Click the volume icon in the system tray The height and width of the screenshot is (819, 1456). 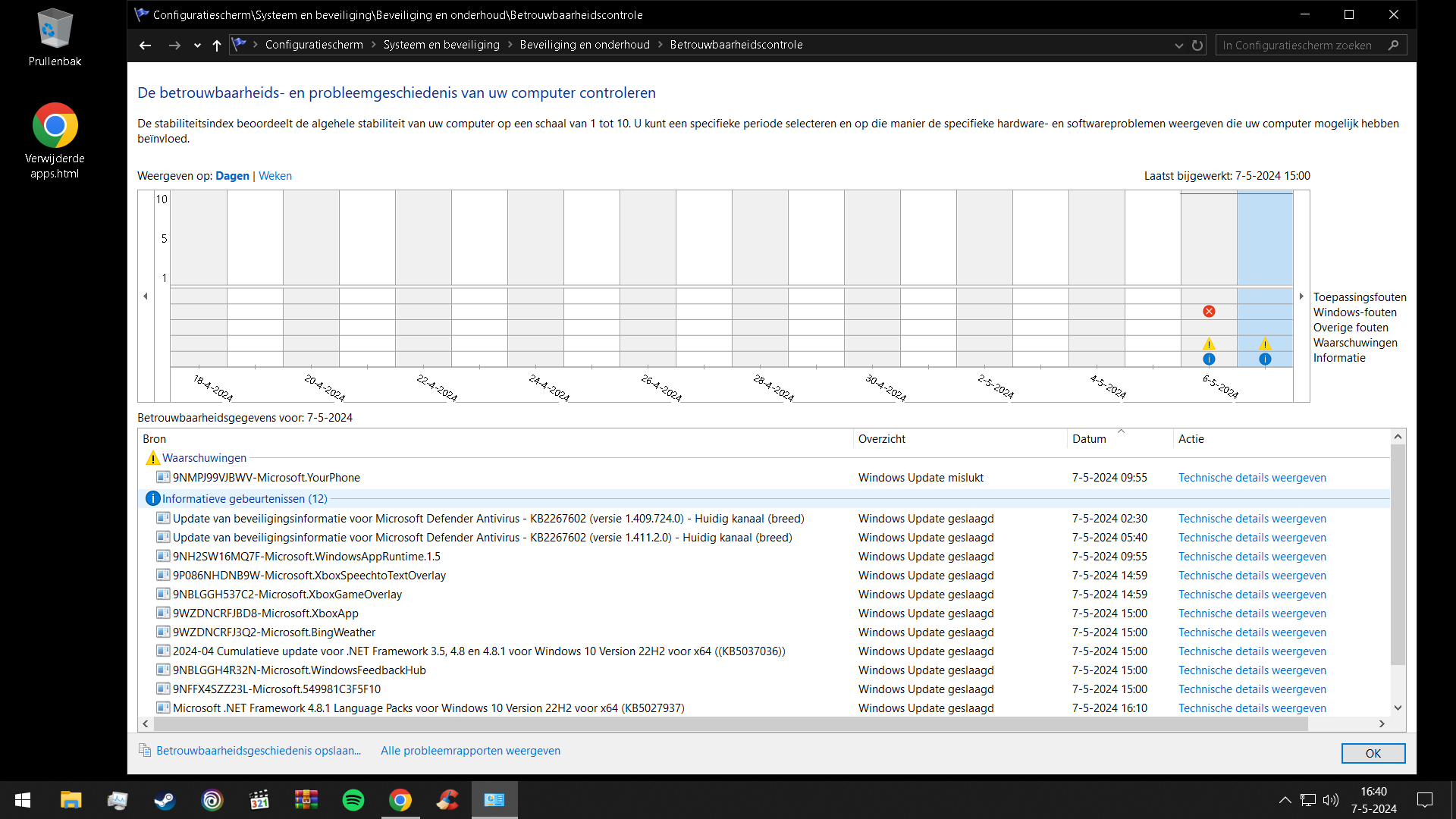[x=1331, y=800]
